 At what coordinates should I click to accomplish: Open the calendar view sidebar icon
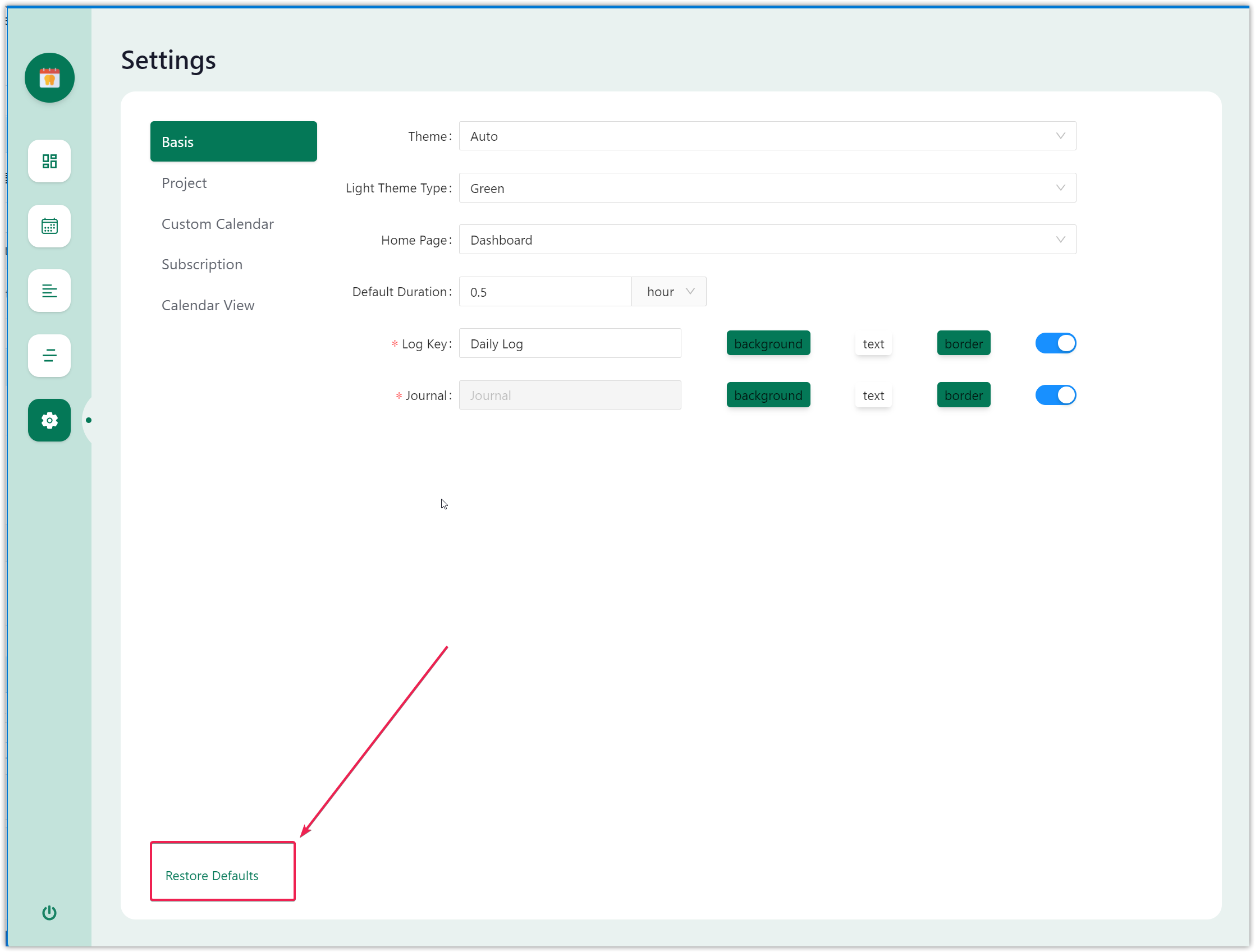(49, 226)
